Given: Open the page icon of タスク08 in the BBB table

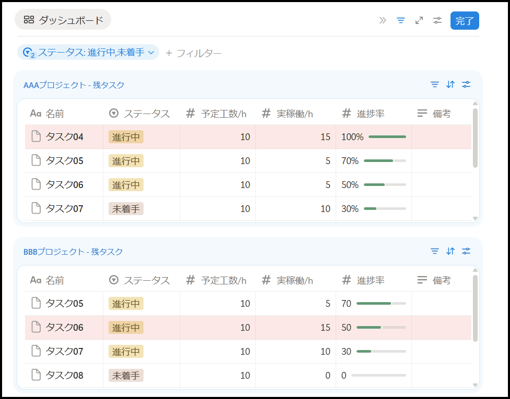Looking at the screenshot, I should click(x=36, y=375).
